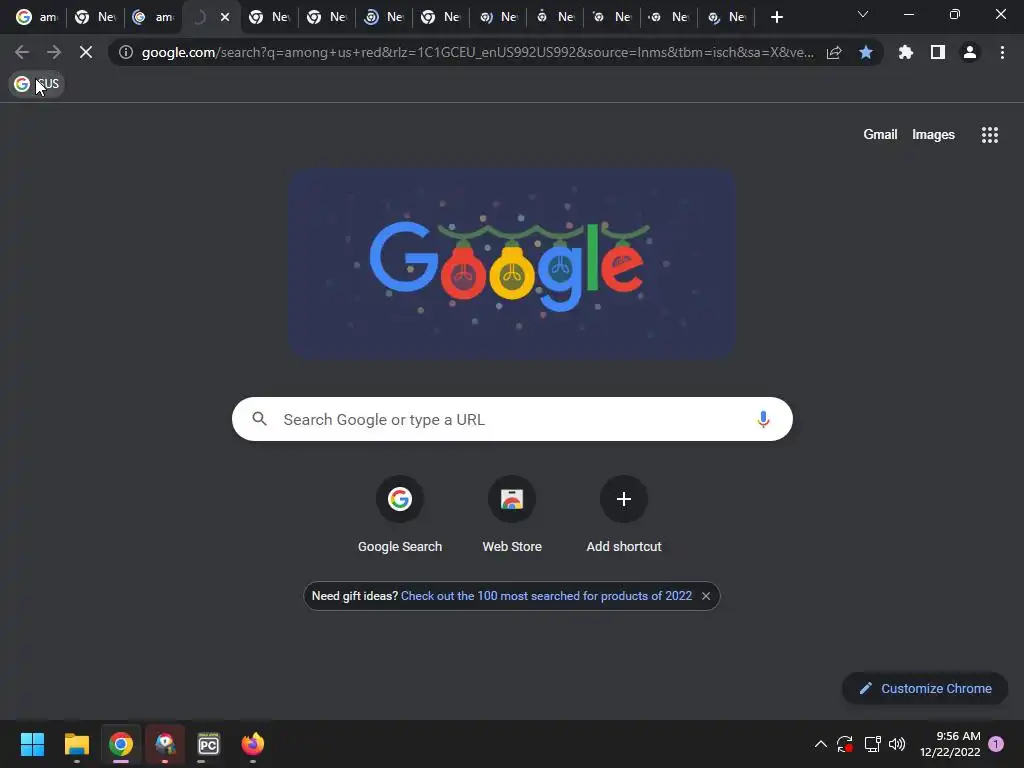This screenshot has width=1024, height=768.
Task: Open the 100 most searched products link
Action: pos(546,596)
